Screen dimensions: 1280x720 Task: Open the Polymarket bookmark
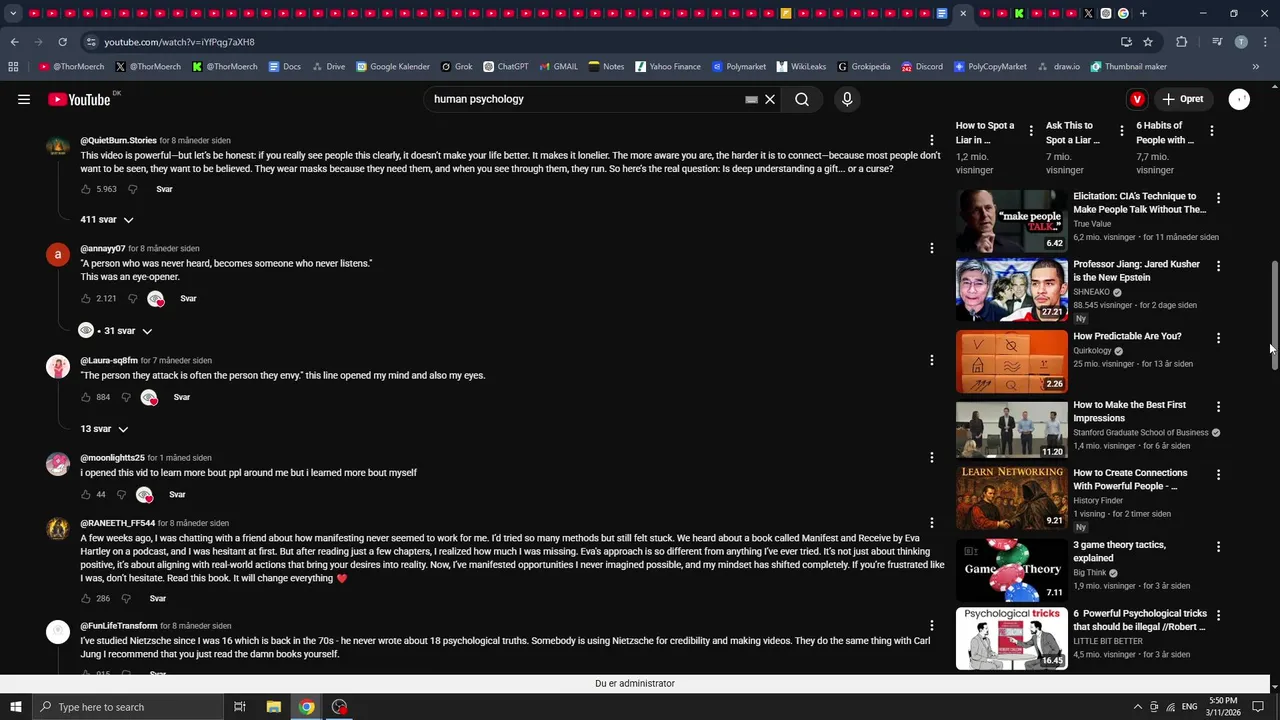pos(739,67)
